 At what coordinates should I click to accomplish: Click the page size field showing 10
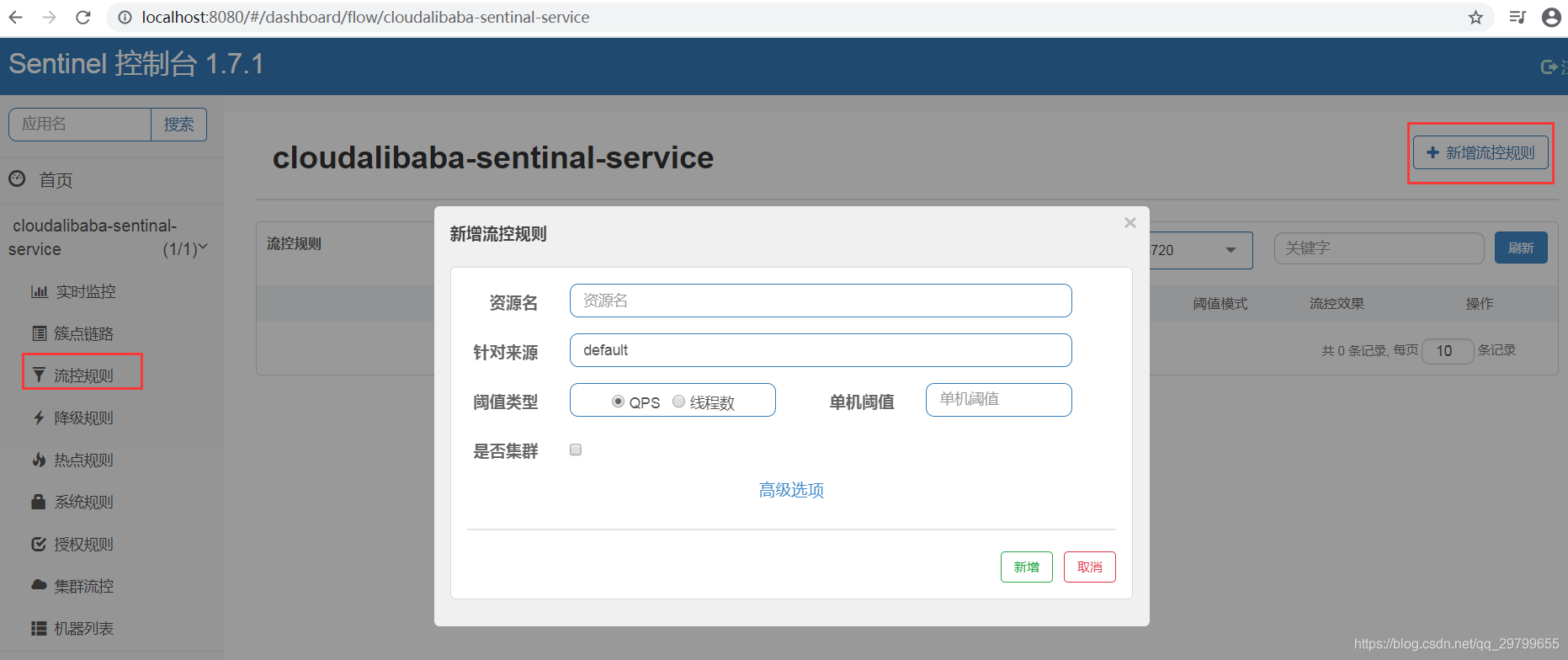1447,350
